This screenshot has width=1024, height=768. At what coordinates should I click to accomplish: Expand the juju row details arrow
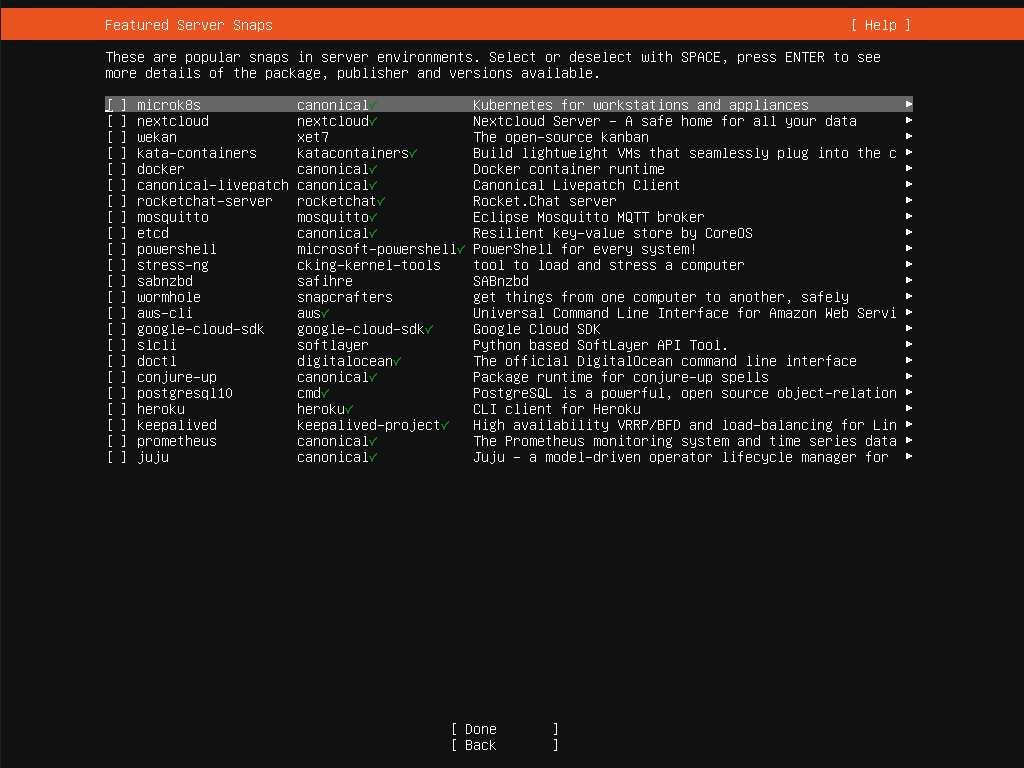[908, 457]
